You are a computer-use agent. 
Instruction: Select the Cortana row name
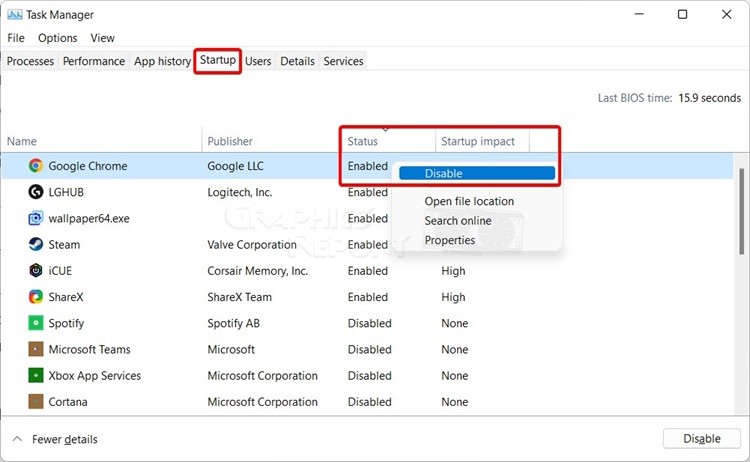(x=68, y=402)
